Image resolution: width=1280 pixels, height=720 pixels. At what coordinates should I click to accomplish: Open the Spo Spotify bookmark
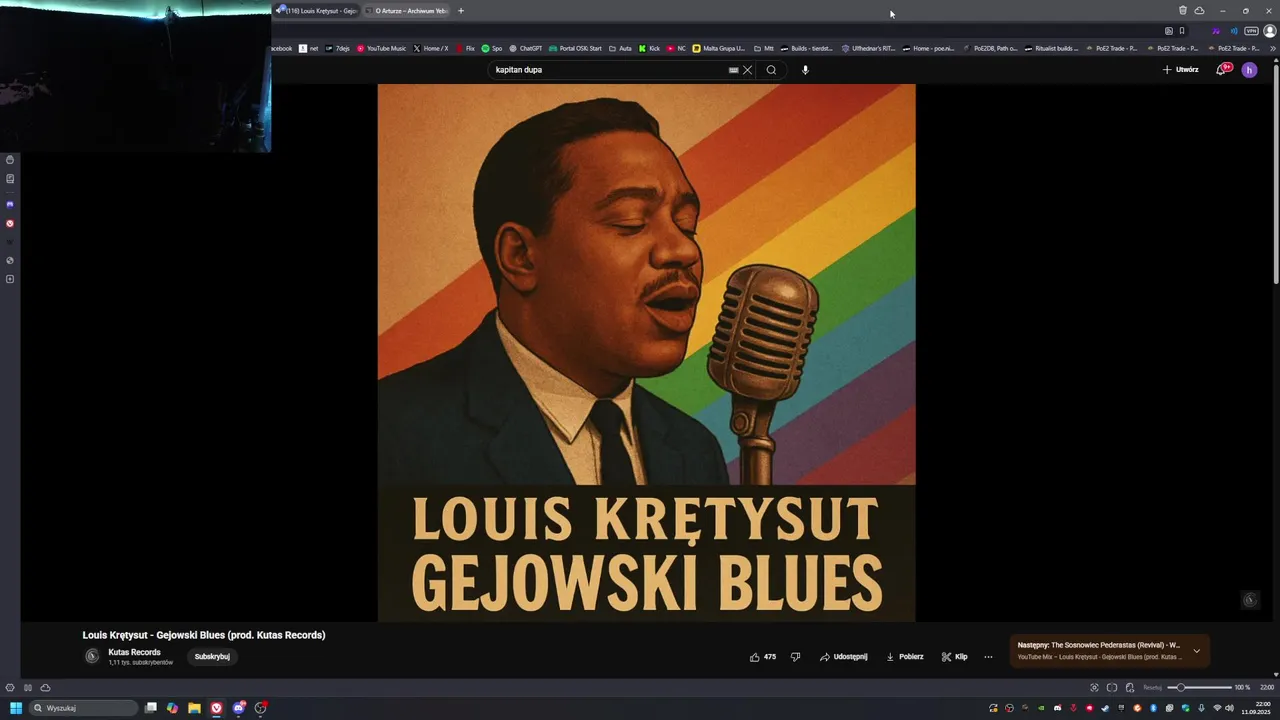tap(491, 48)
